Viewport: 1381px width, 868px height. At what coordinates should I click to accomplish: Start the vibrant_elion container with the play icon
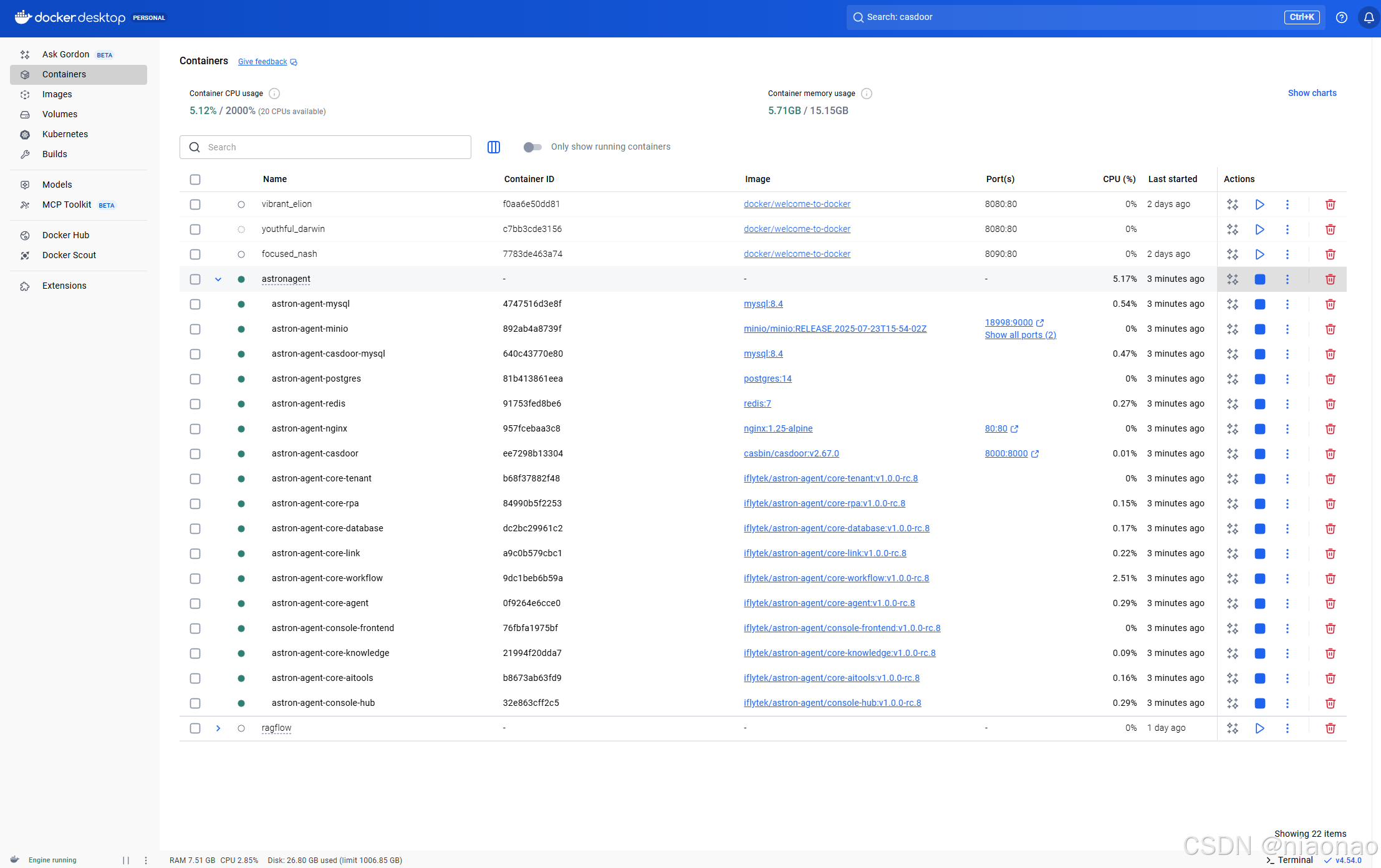(x=1259, y=205)
